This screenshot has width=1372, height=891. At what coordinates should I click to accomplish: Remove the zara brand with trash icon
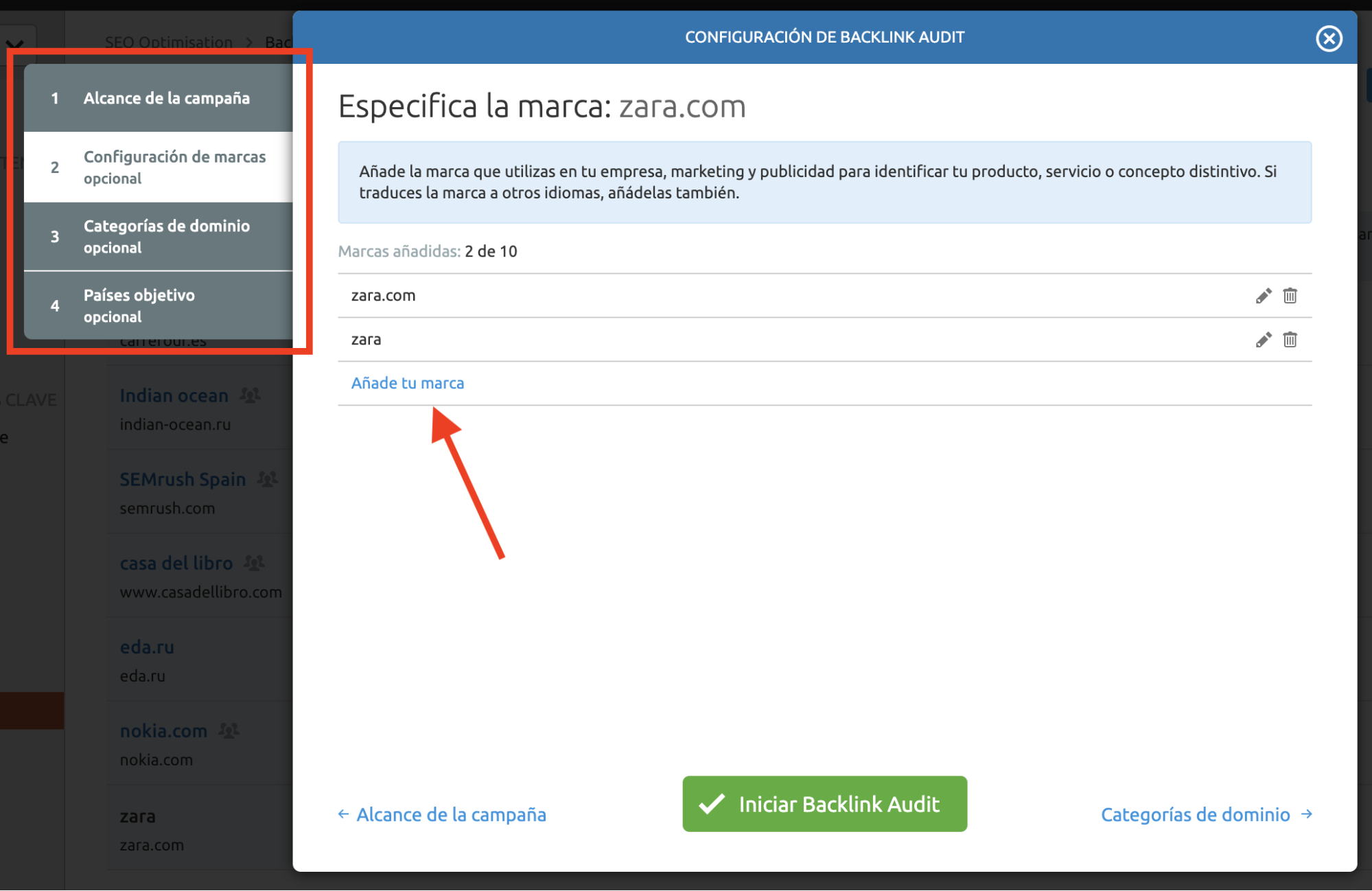[1290, 340]
